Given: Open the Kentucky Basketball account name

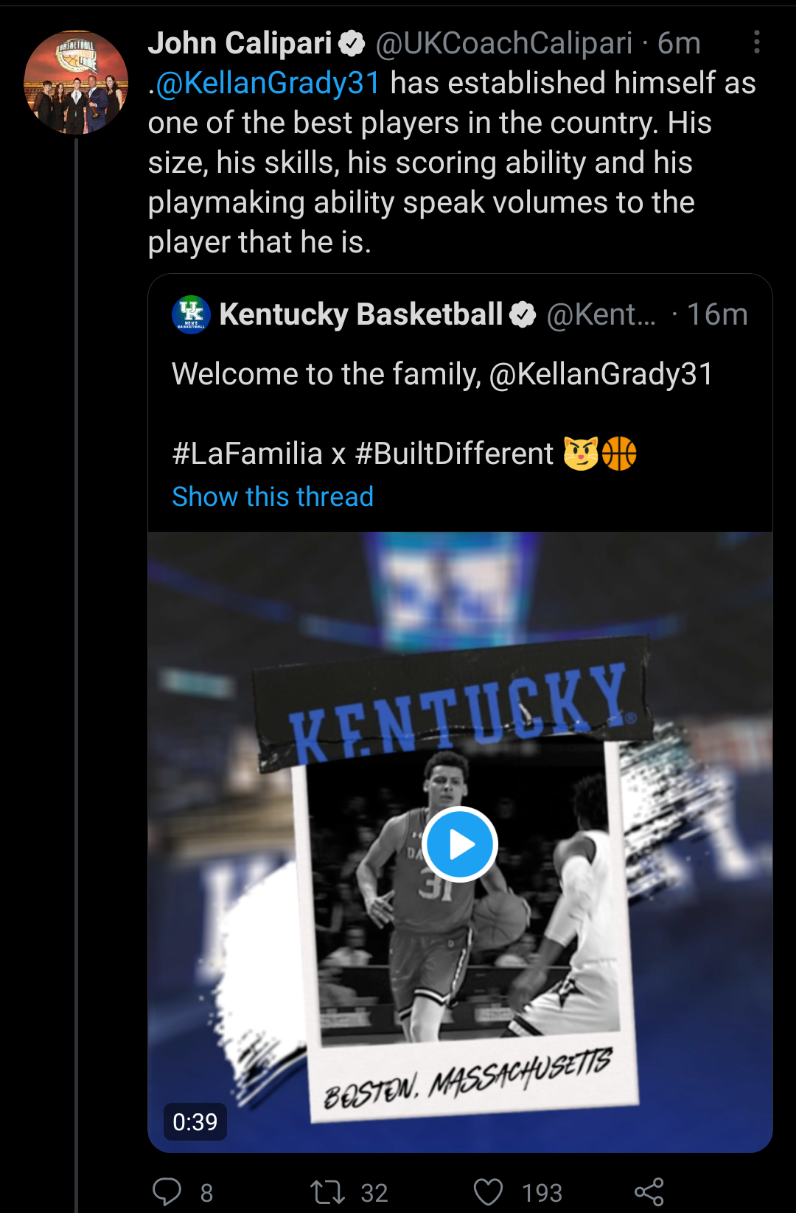Looking at the screenshot, I should pyautogui.click(x=360, y=314).
